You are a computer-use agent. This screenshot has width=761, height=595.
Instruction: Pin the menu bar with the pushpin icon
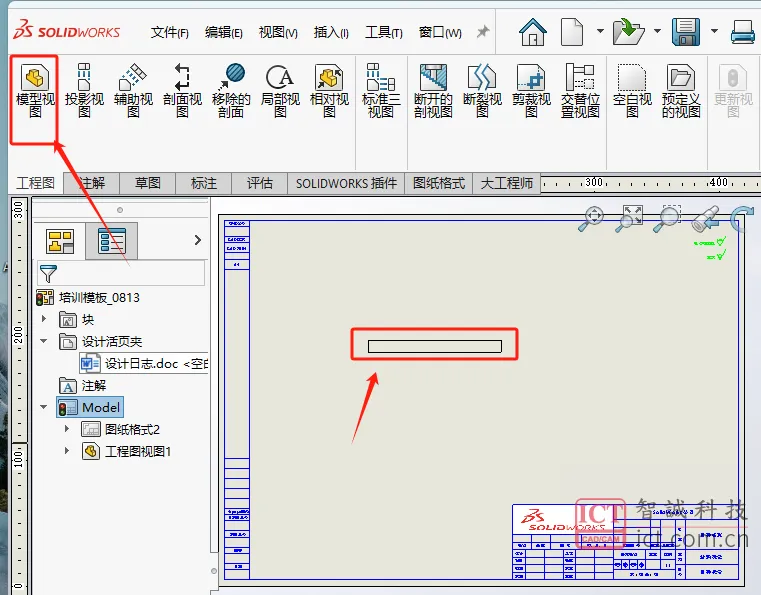[x=482, y=32]
